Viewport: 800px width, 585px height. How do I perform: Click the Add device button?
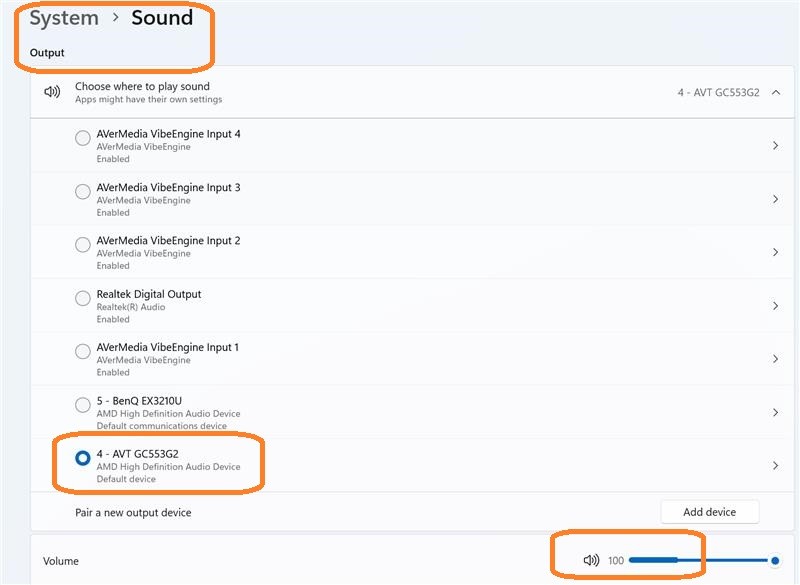[709, 512]
